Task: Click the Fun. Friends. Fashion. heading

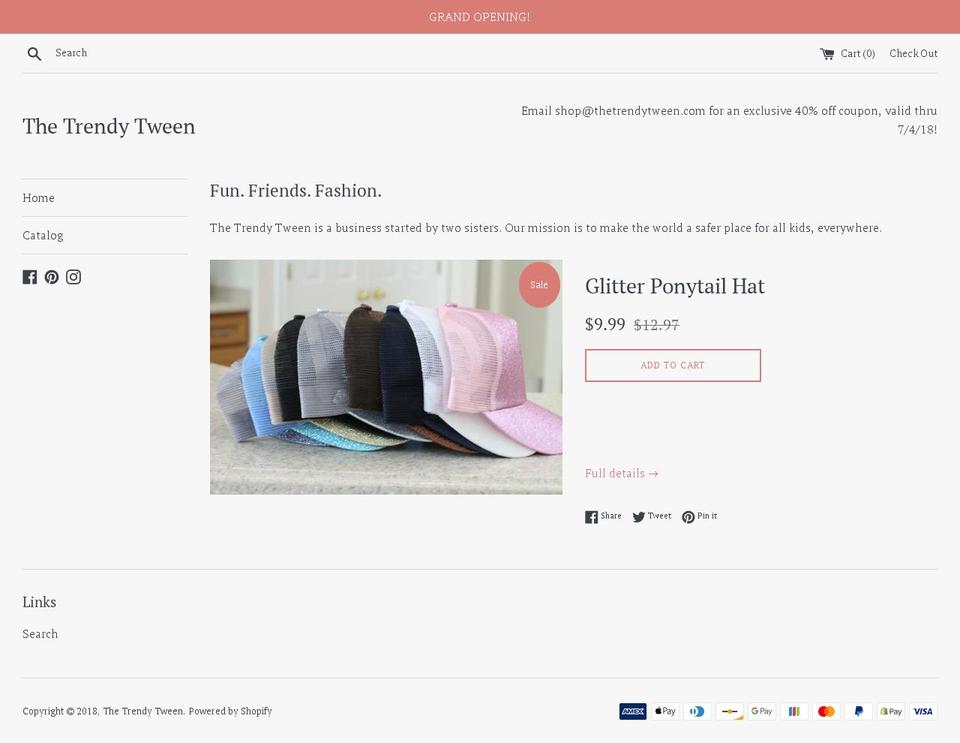Action: [296, 191]
